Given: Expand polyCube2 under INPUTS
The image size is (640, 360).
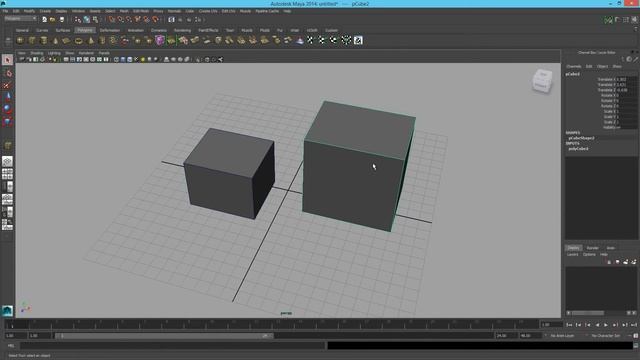Looking at the screenshot, I should click(x=578, y=149).
